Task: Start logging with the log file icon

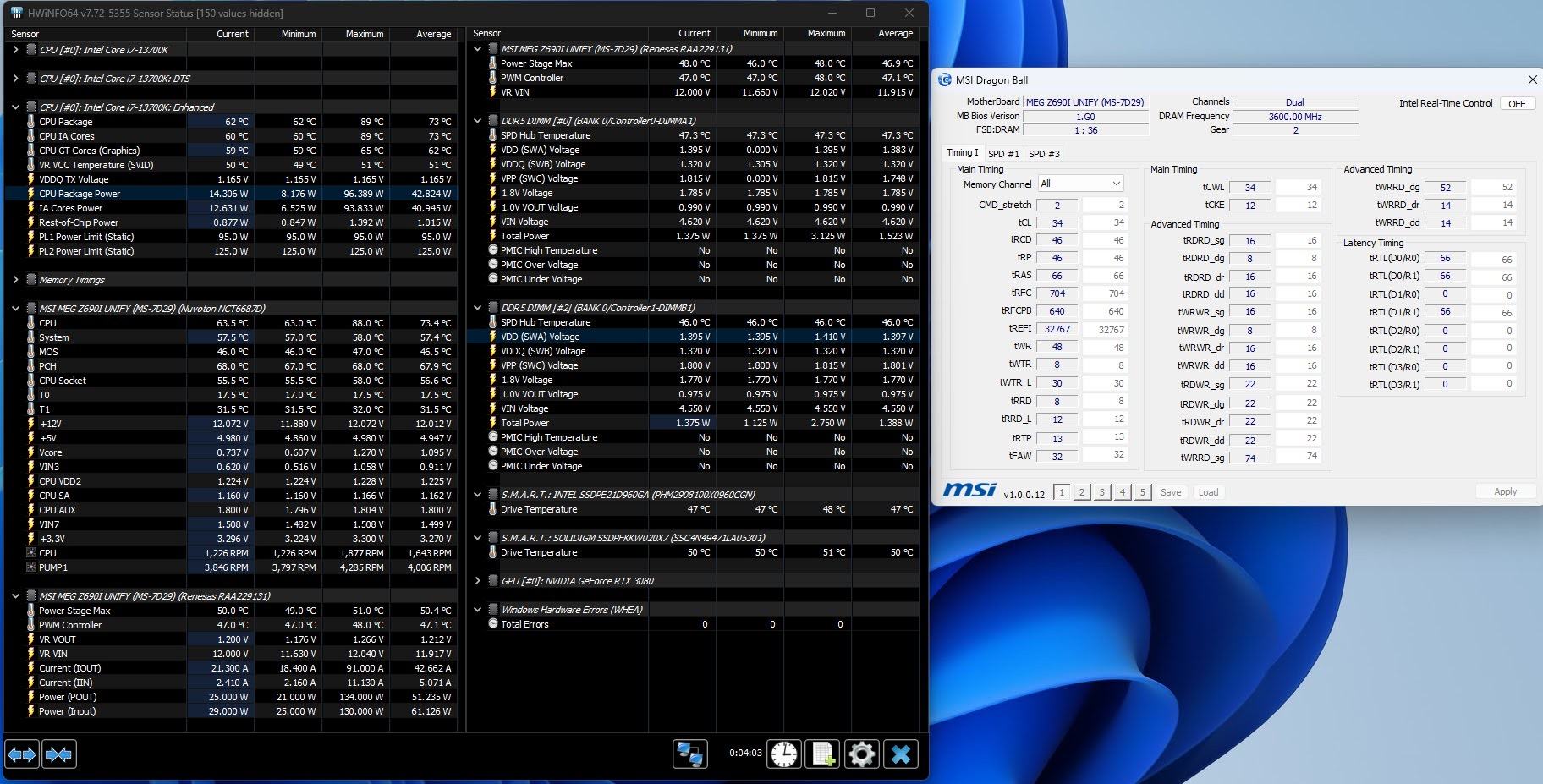Action: [x=823, y=754]
